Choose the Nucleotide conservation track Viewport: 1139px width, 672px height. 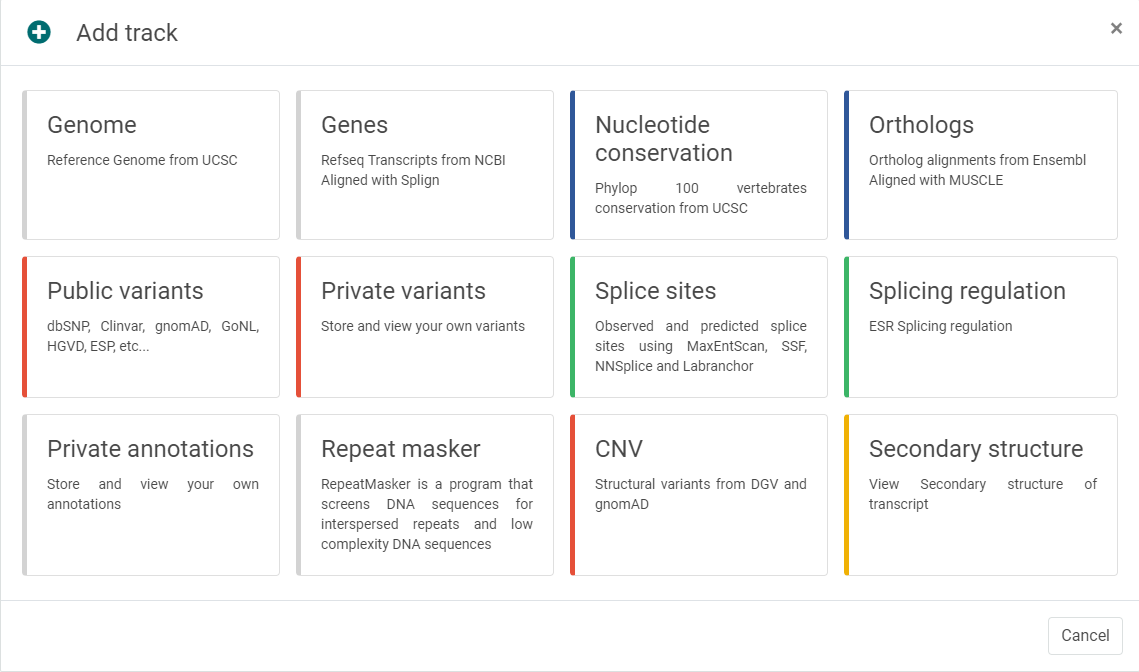(699, 165)
